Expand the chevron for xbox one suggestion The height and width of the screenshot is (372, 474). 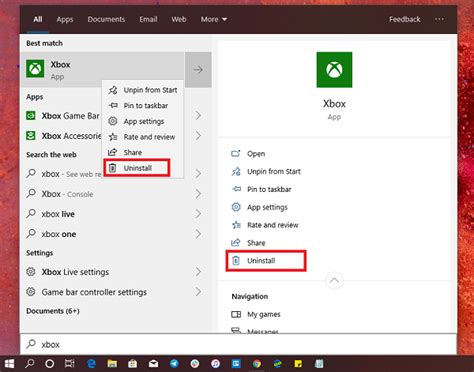[x=198, y=233]
